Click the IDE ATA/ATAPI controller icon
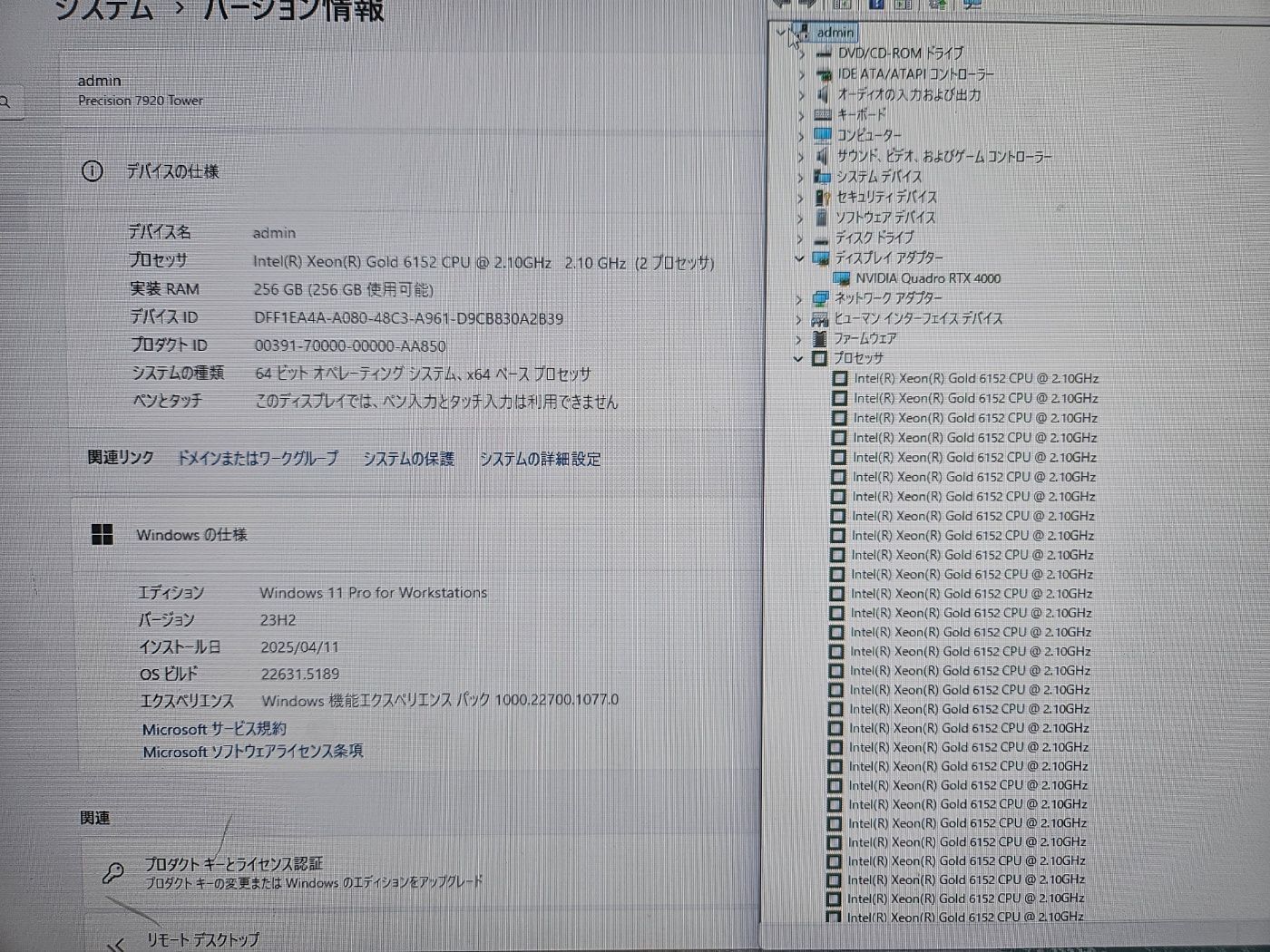Image resolution: width=1270 pixels, height=952 pixels. pyautogui.click(x=824, y=74)
